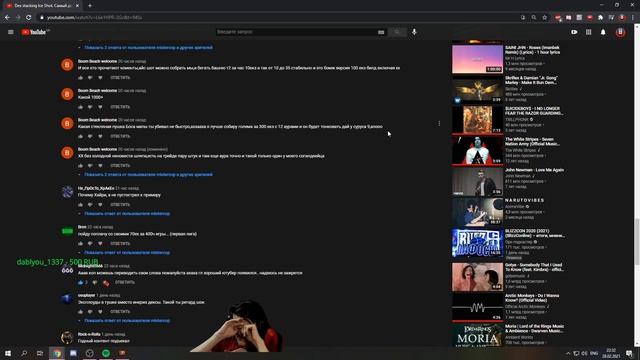640x360 pixels.
Task: Unlike the 'Аааа коп можешь' comment
Action: point(80,282)
